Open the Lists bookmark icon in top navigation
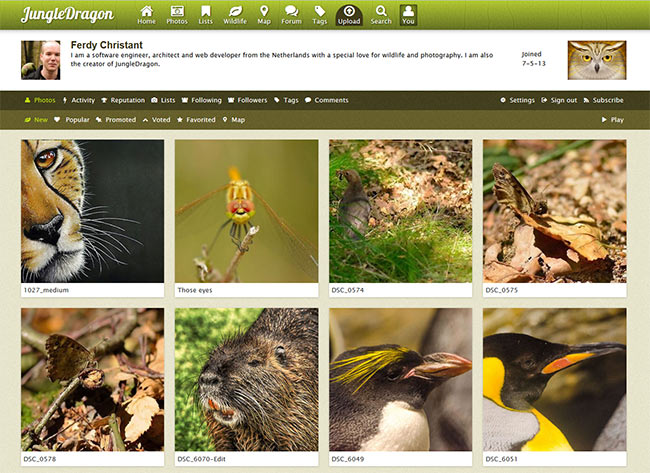Image resolution: width=650 pixels, height=473 pixels. (x=205, y=15)
